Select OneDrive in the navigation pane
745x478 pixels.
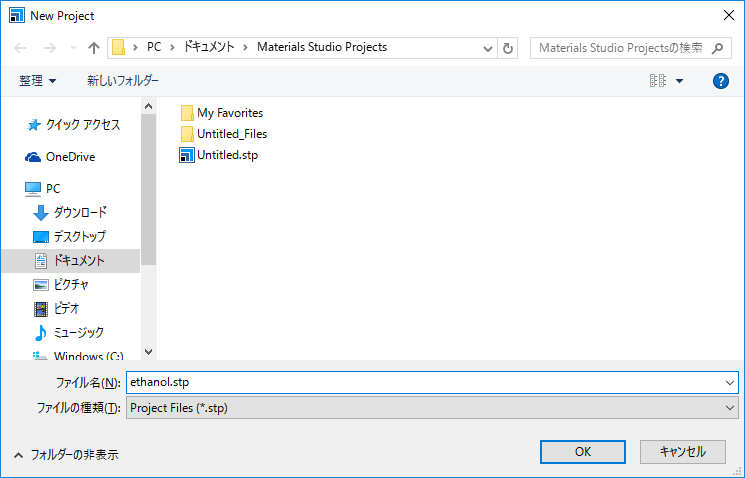[x=70, y=157]
